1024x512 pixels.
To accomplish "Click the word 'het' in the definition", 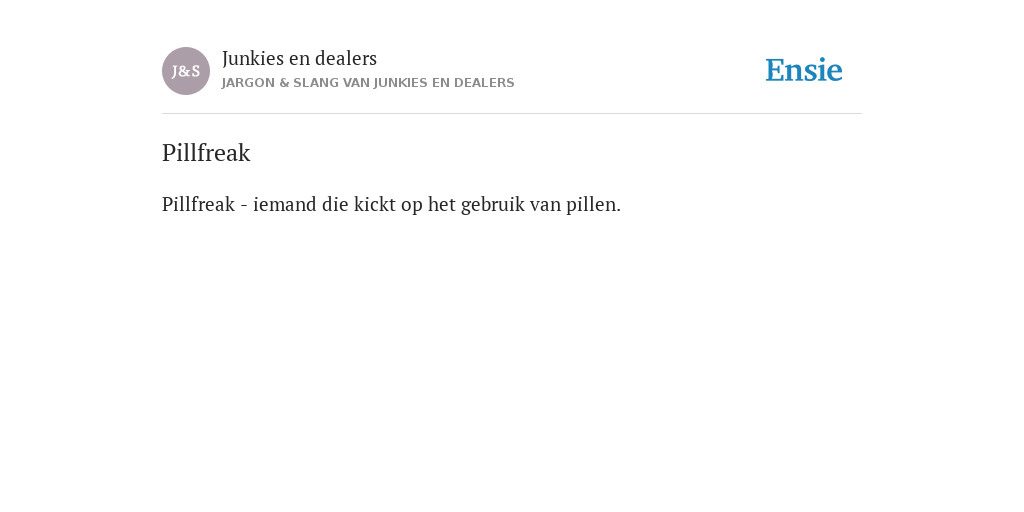I will point(441,204).
